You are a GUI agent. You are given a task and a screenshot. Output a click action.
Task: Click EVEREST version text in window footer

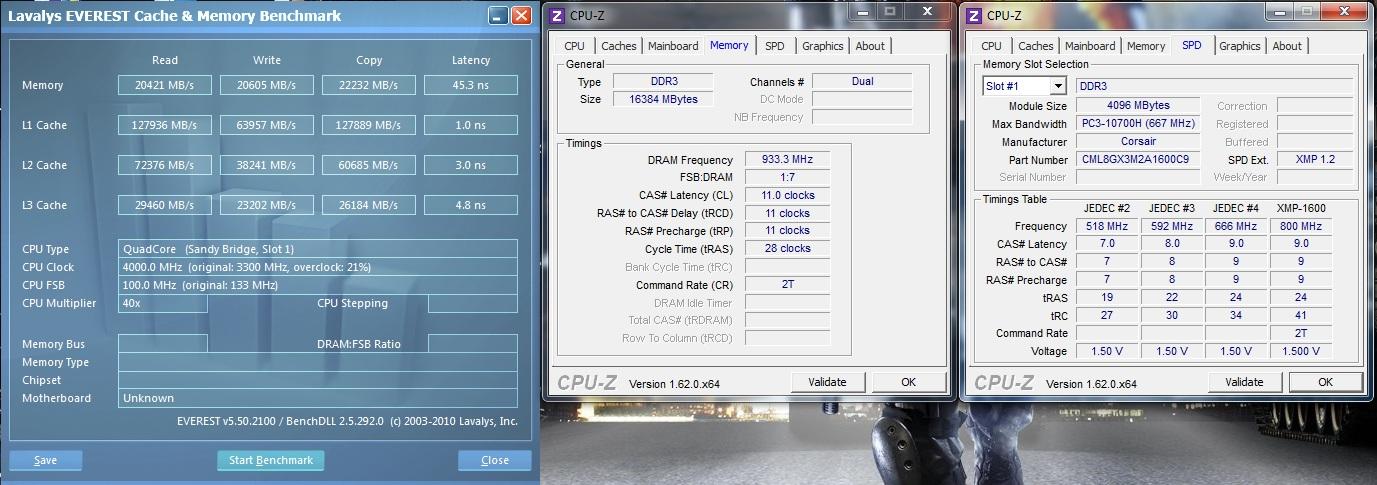(x=347, y=421)
